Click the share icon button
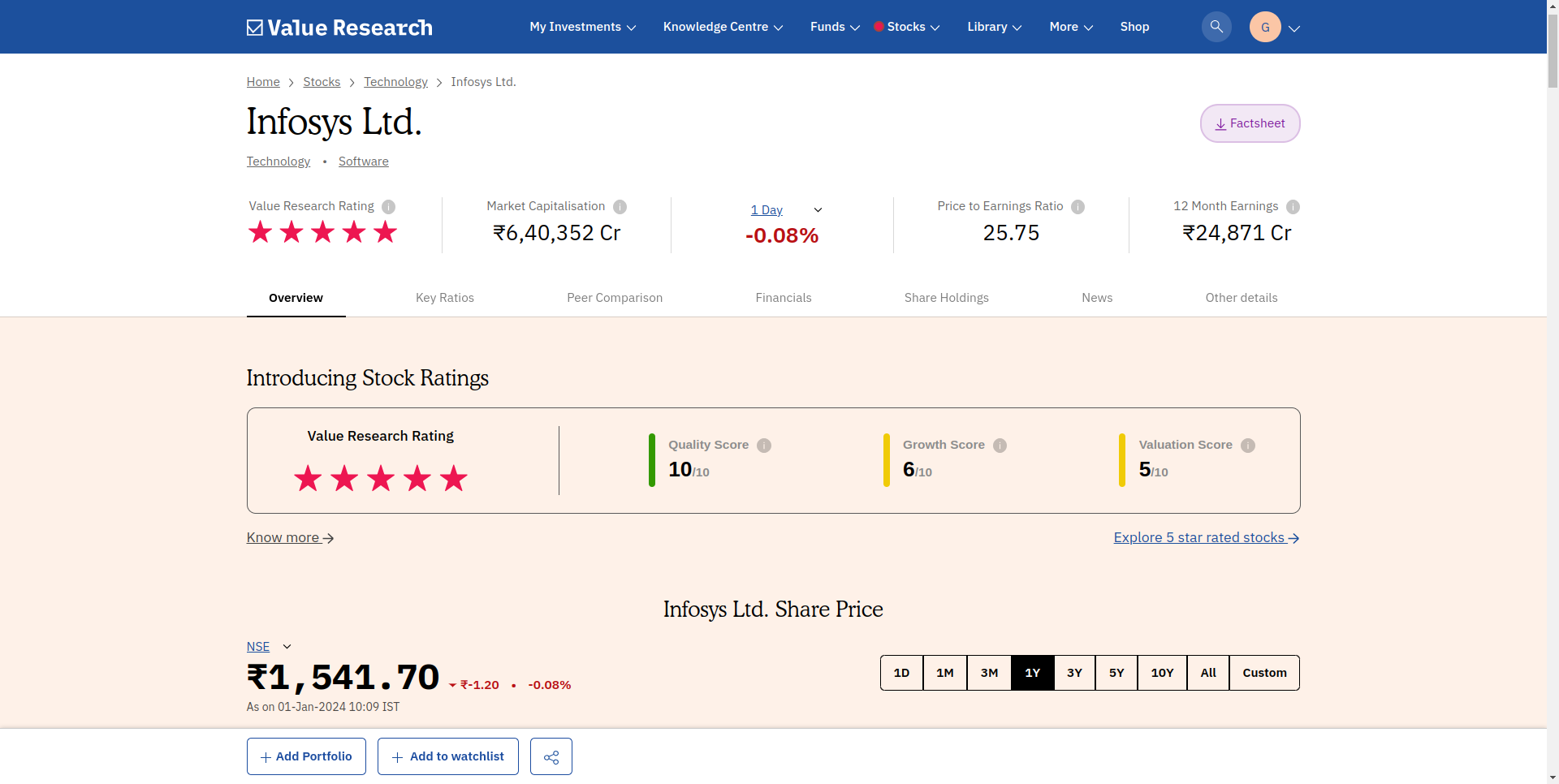 coord(551,756)
